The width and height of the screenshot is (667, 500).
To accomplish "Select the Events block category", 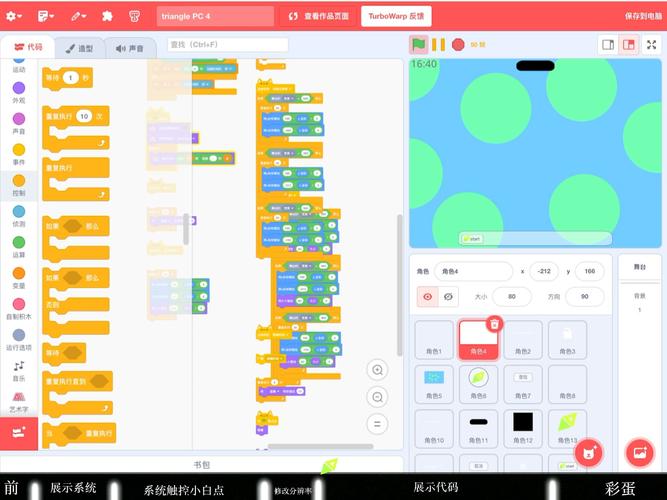I will tap(19, 154).
